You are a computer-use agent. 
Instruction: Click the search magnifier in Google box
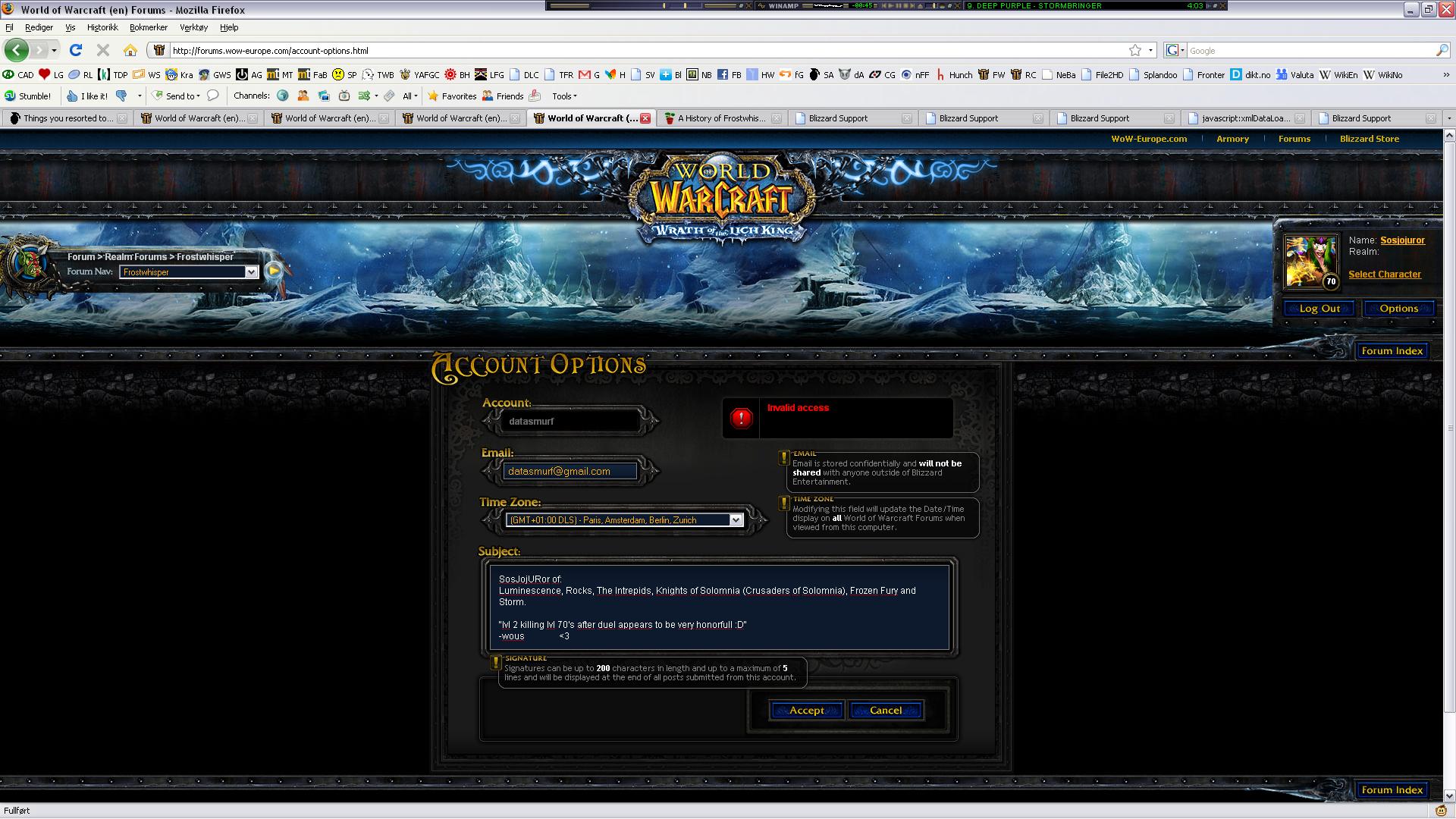(x=1442, y=50)
